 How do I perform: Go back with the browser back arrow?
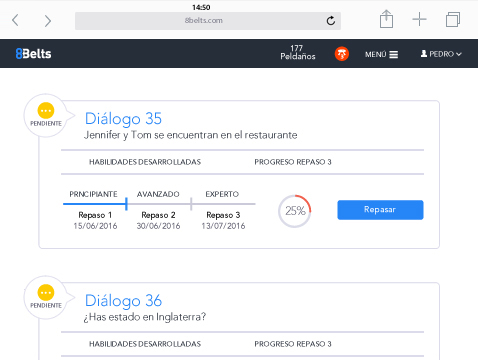point(15,20)
